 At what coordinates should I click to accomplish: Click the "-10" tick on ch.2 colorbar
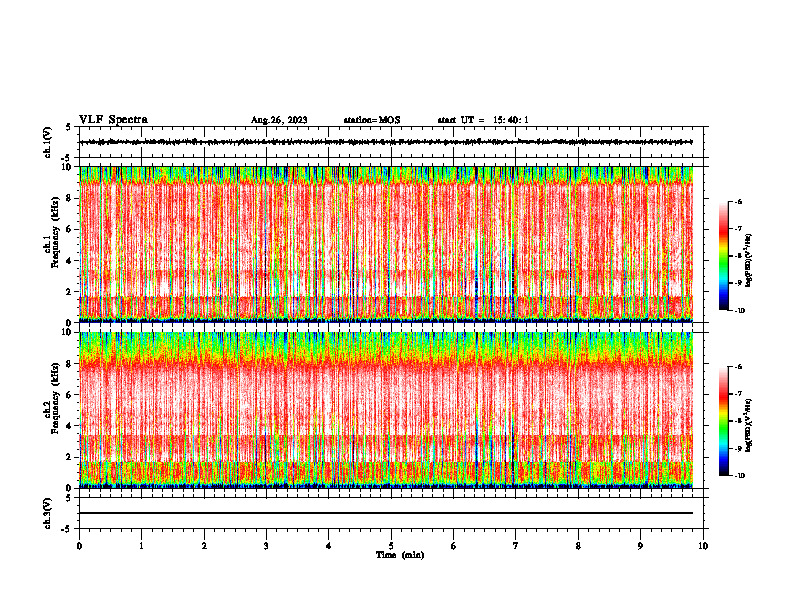pyautogui.click(x=739, y=476)
